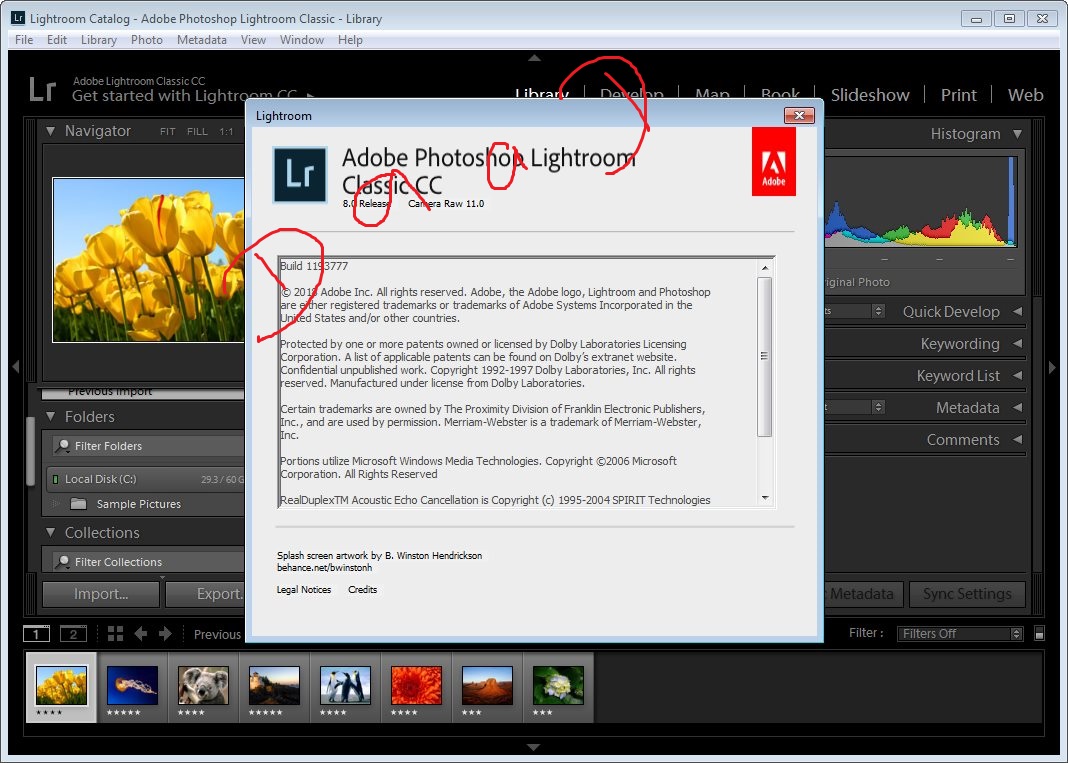Image resolution: width=1068 pixels, height=763 pixels.
Task: Open Legal Notices link in About dialog
Action: point(304,590)
